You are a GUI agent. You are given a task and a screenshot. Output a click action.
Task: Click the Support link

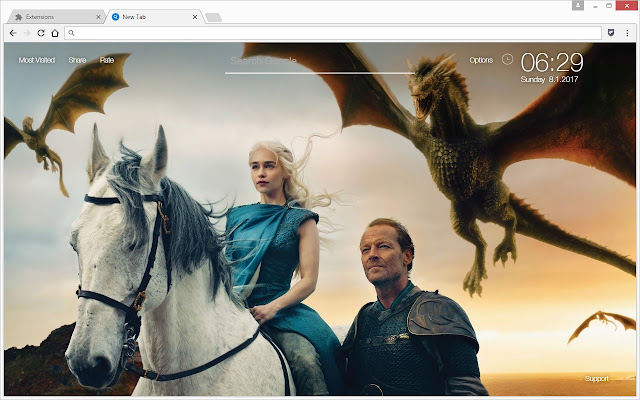tap(597, 378)
